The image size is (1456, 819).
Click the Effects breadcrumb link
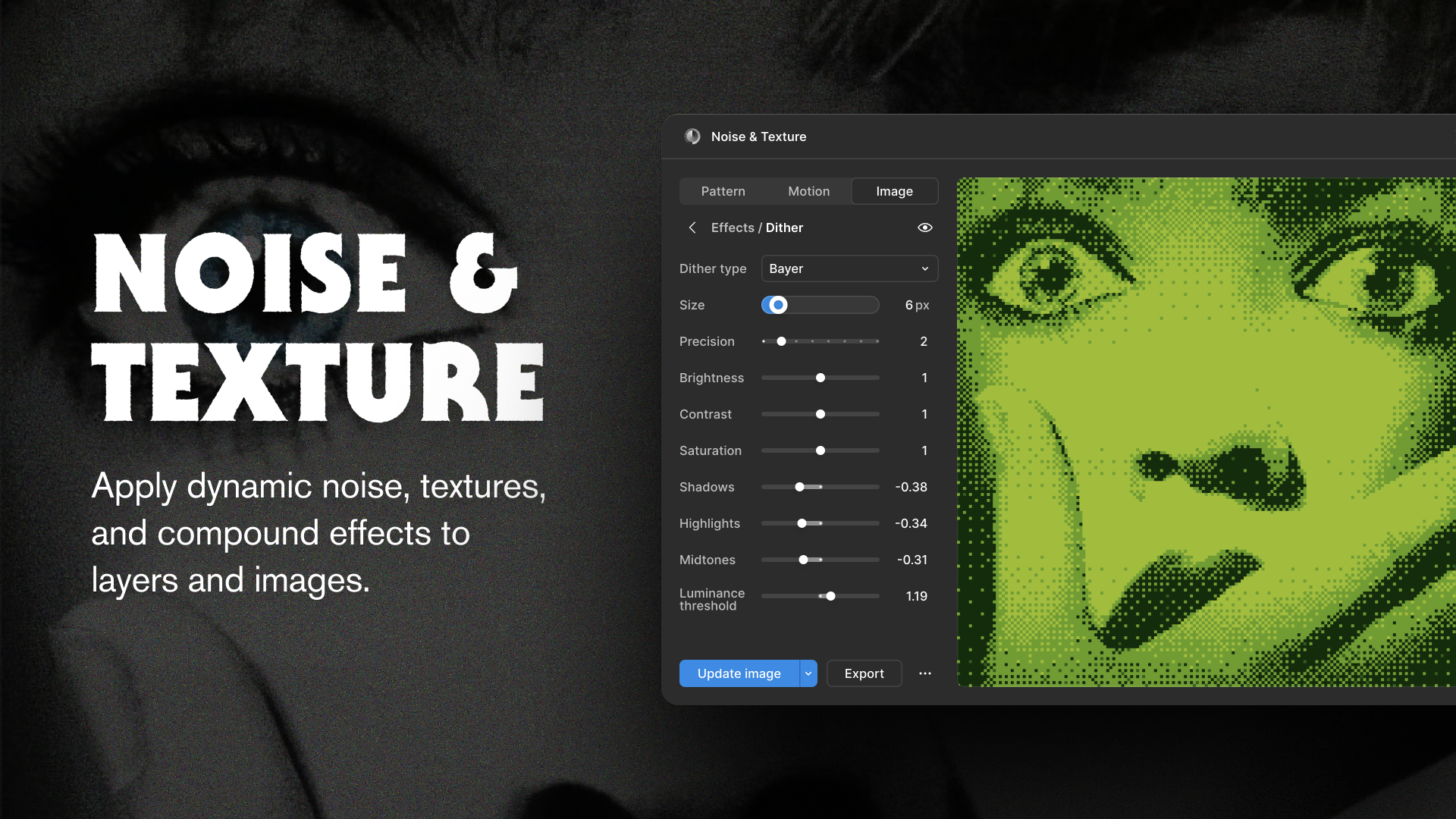[x=733, y=227]
